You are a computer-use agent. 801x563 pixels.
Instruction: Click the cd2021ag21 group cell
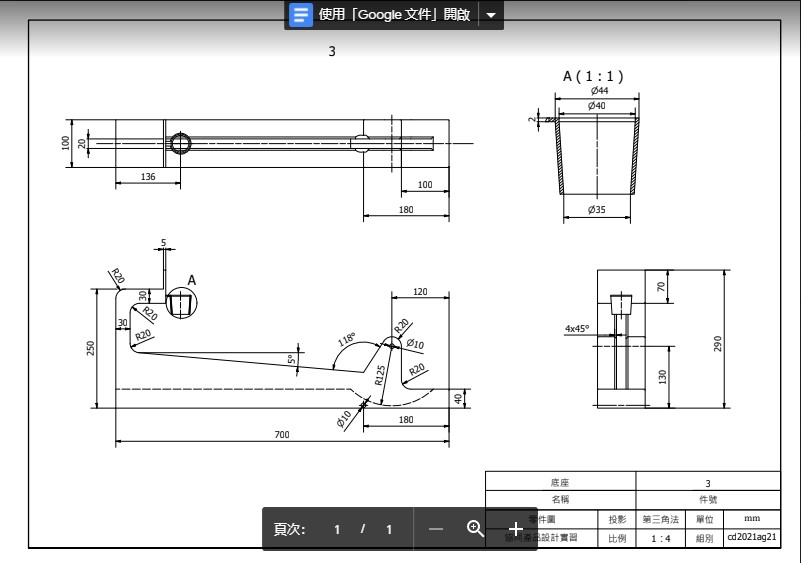pos(752,537)
